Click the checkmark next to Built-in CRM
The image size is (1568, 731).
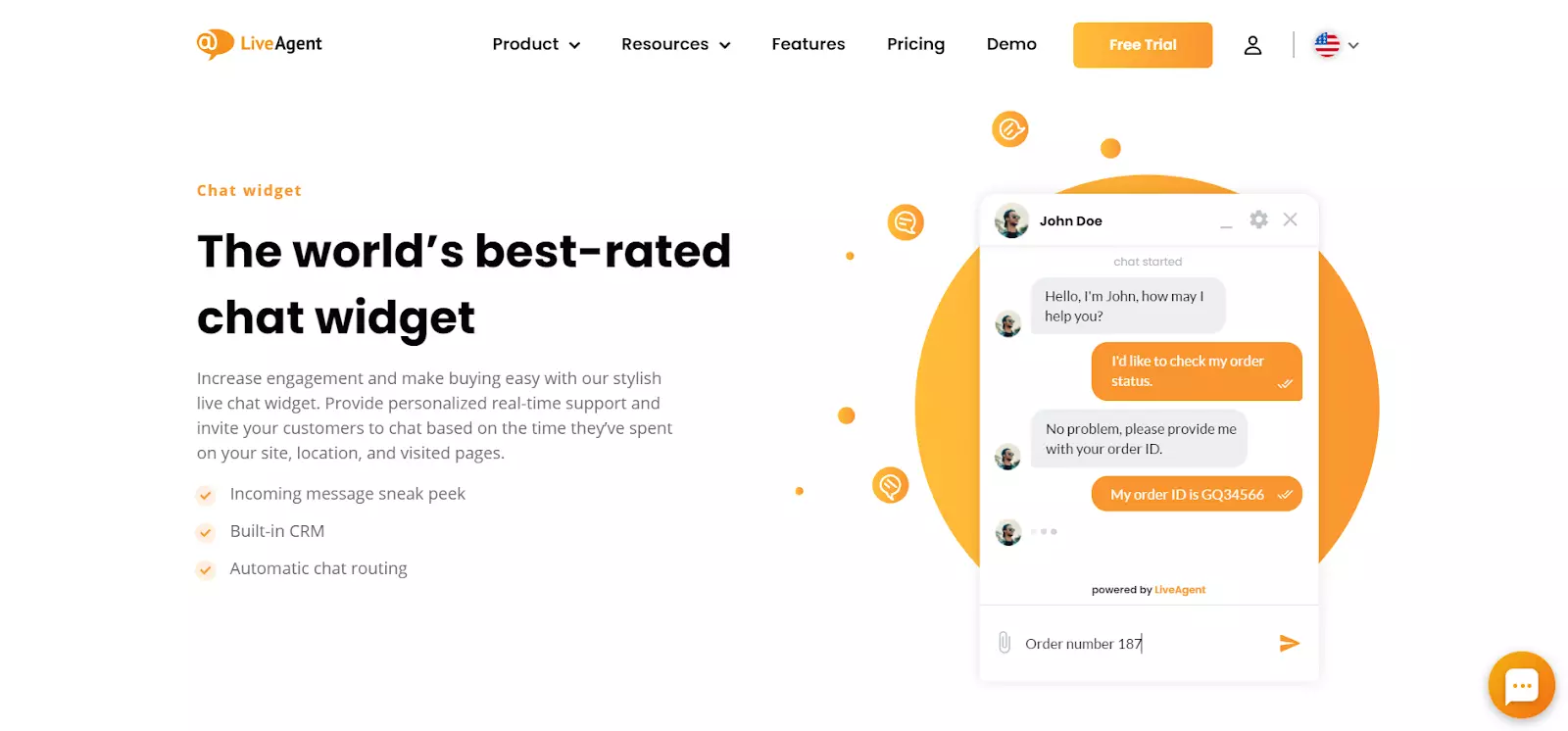[206, 532]
